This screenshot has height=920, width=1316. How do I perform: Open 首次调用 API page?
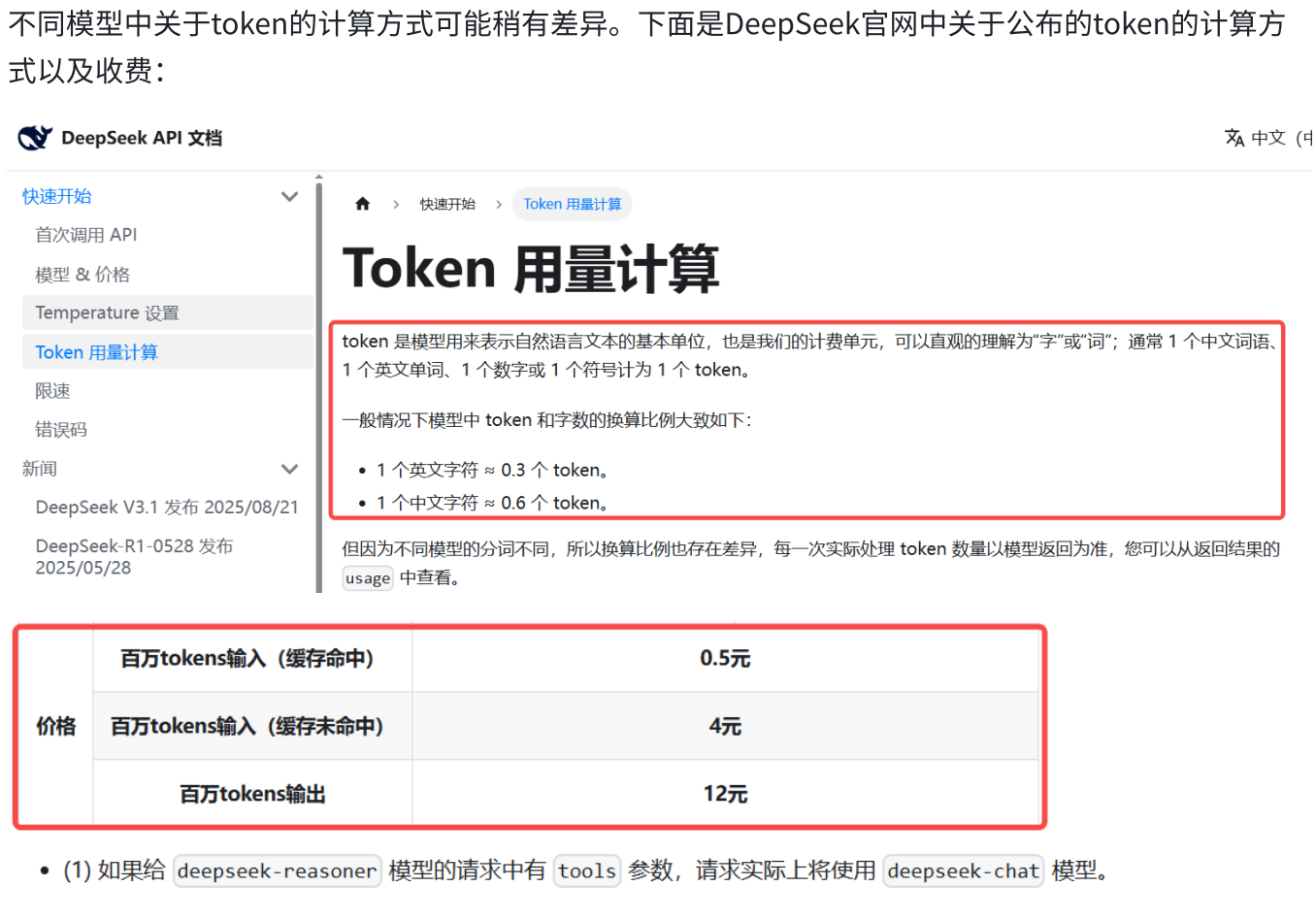pos(86,235)
